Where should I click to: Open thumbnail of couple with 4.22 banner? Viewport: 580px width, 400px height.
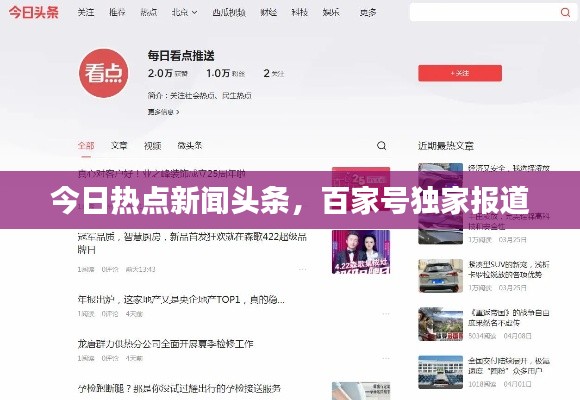[x=361, y=252]
